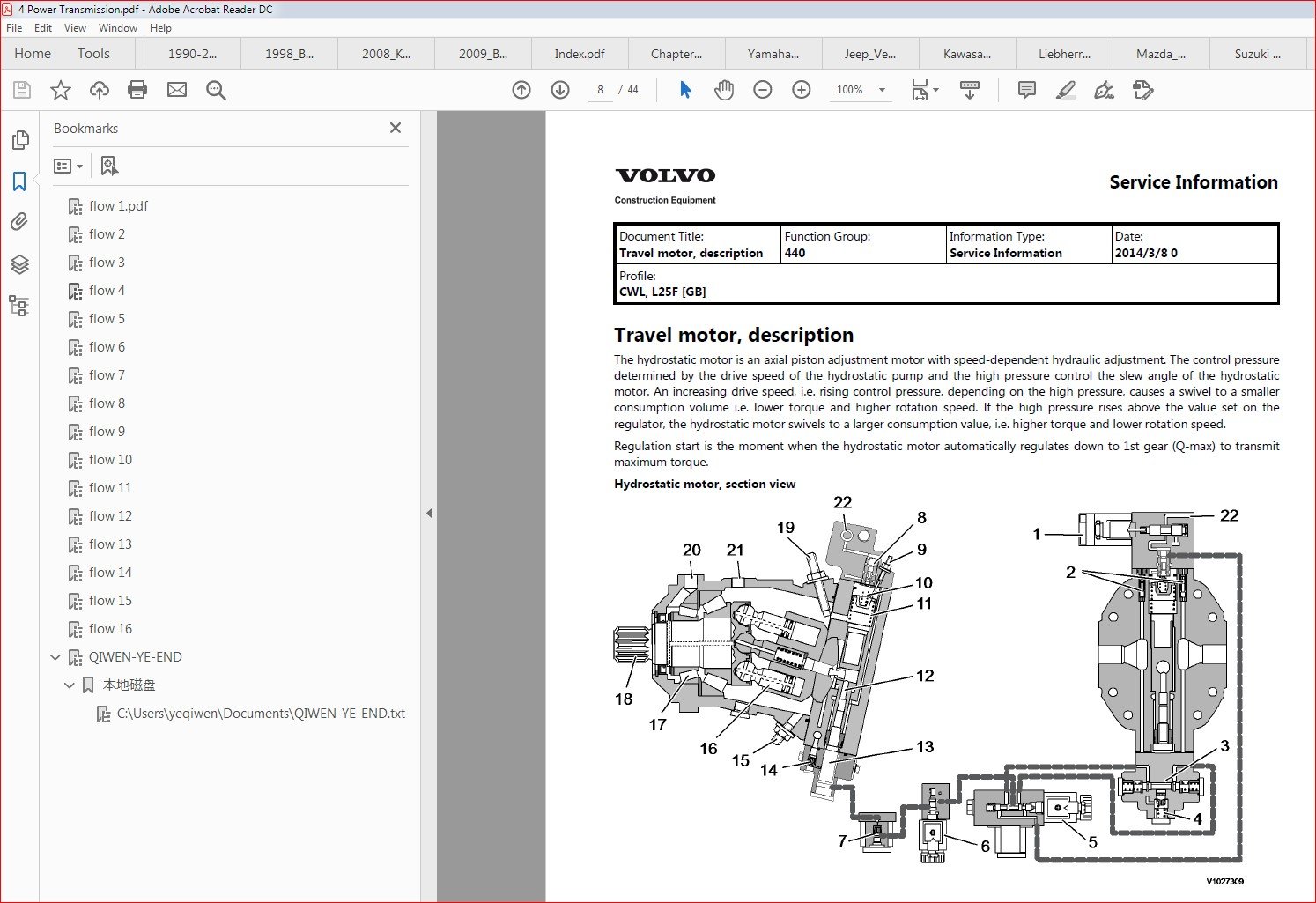Screen dimensions: 1316x903
Task: Add new bookmark icon in Bookmarks panel
Action: click(109, 166)
